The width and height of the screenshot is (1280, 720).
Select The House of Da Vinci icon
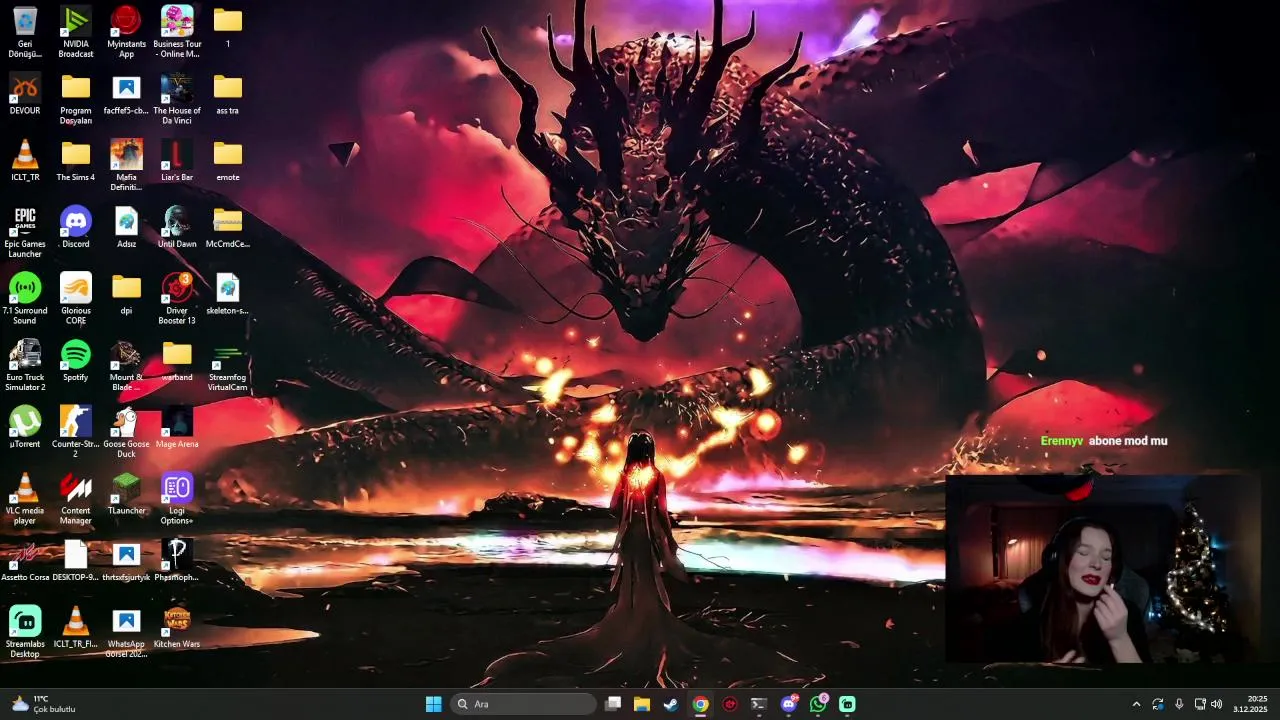click(177, 98)
